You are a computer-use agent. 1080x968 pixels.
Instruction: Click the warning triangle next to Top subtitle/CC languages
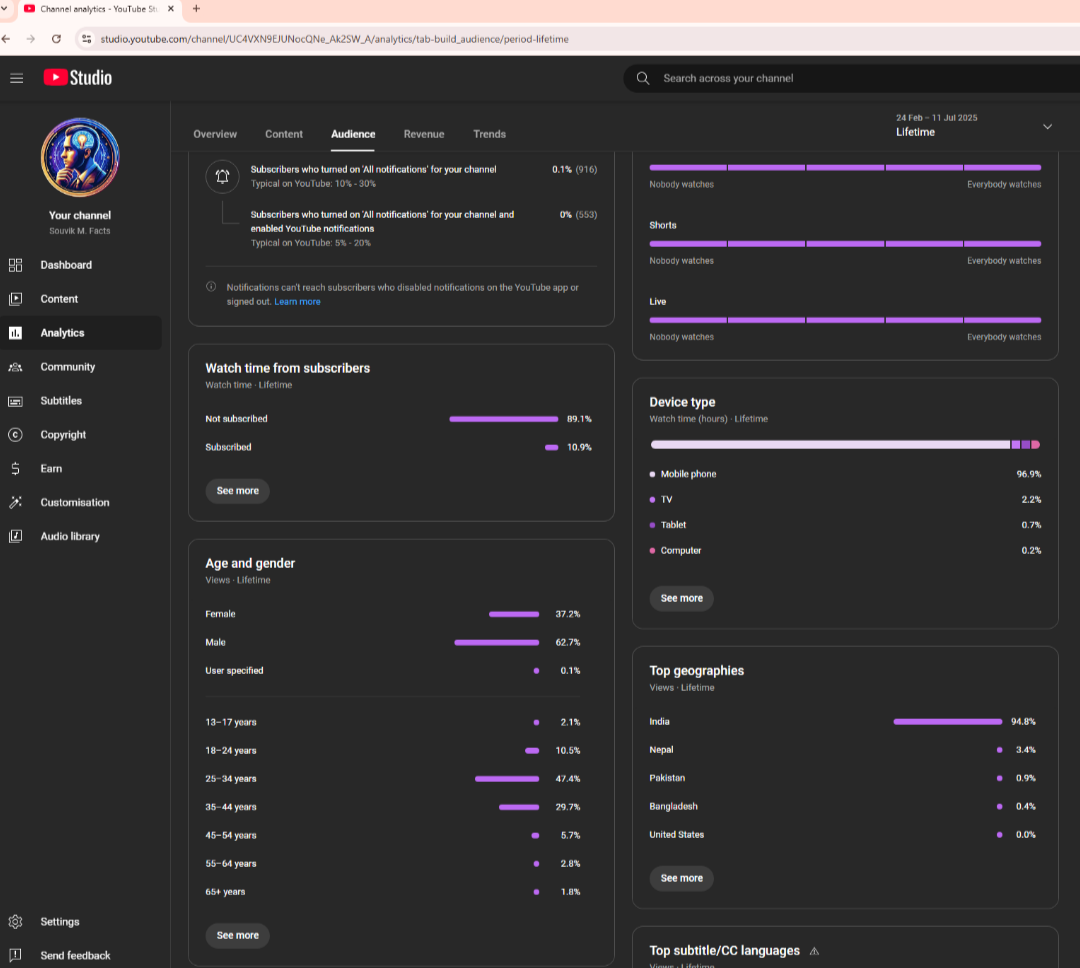[814, 951]
